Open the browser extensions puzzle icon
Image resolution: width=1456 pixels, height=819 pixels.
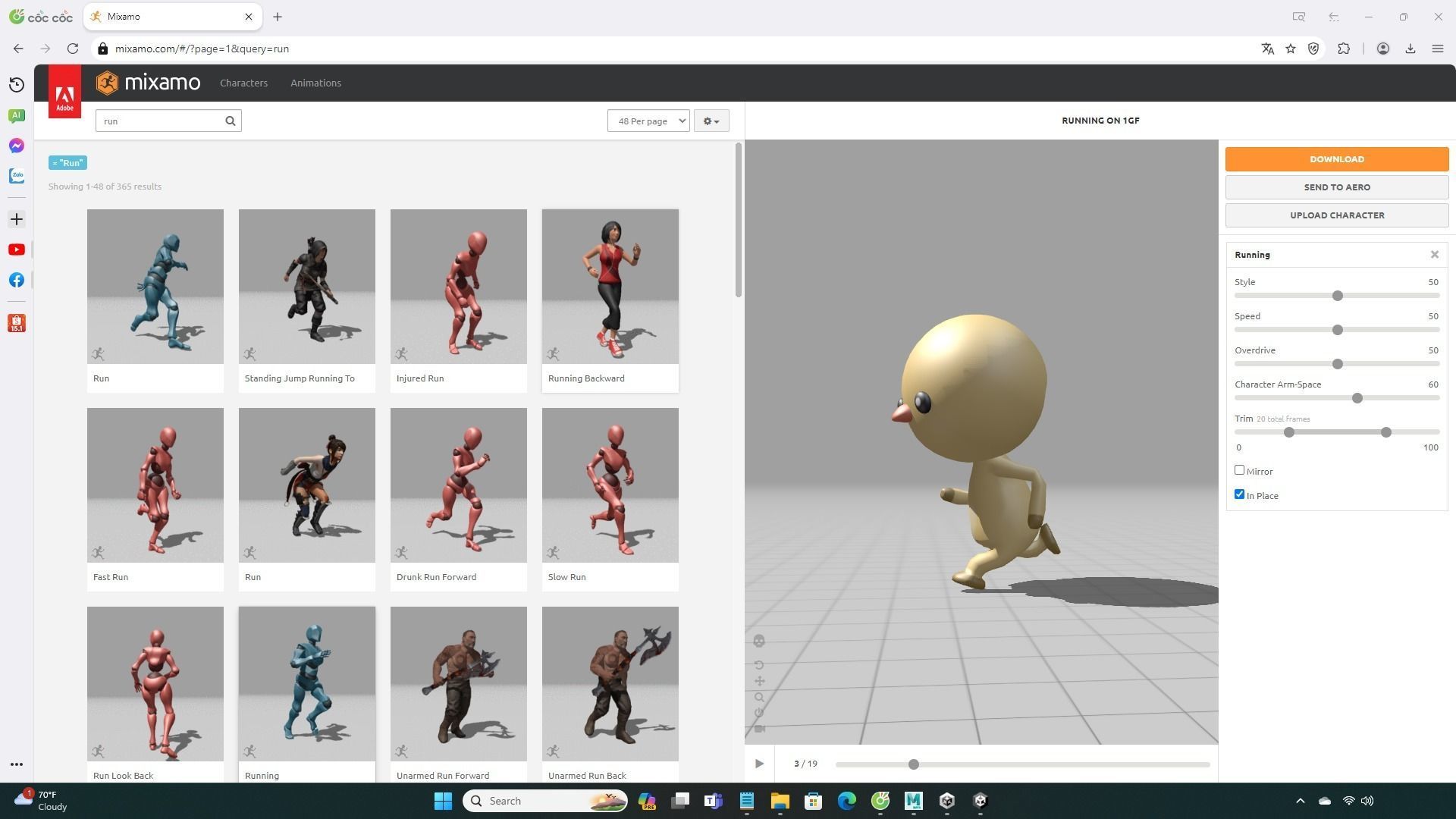tap(1344, 49)
